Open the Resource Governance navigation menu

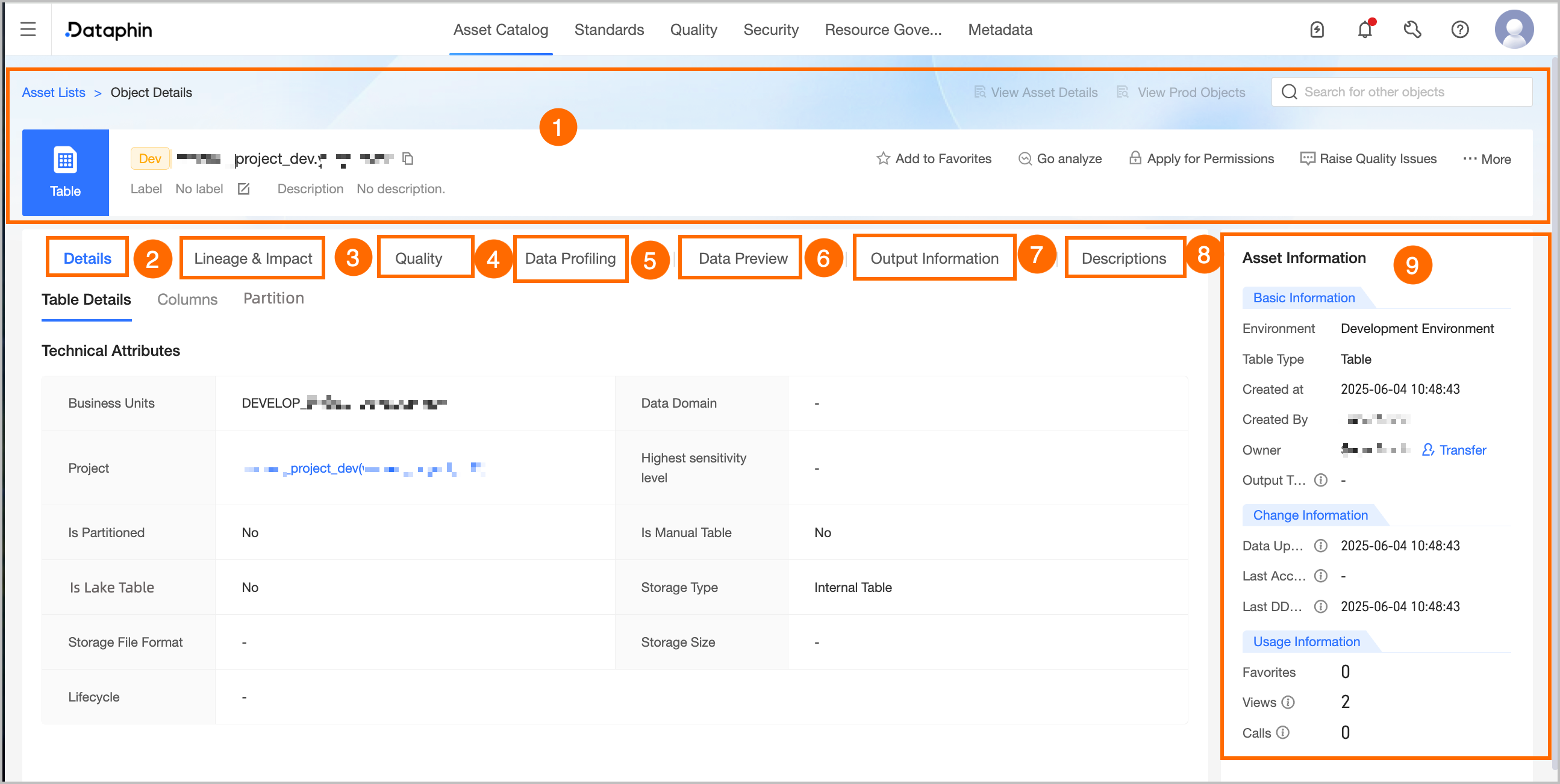pos(882,30)
